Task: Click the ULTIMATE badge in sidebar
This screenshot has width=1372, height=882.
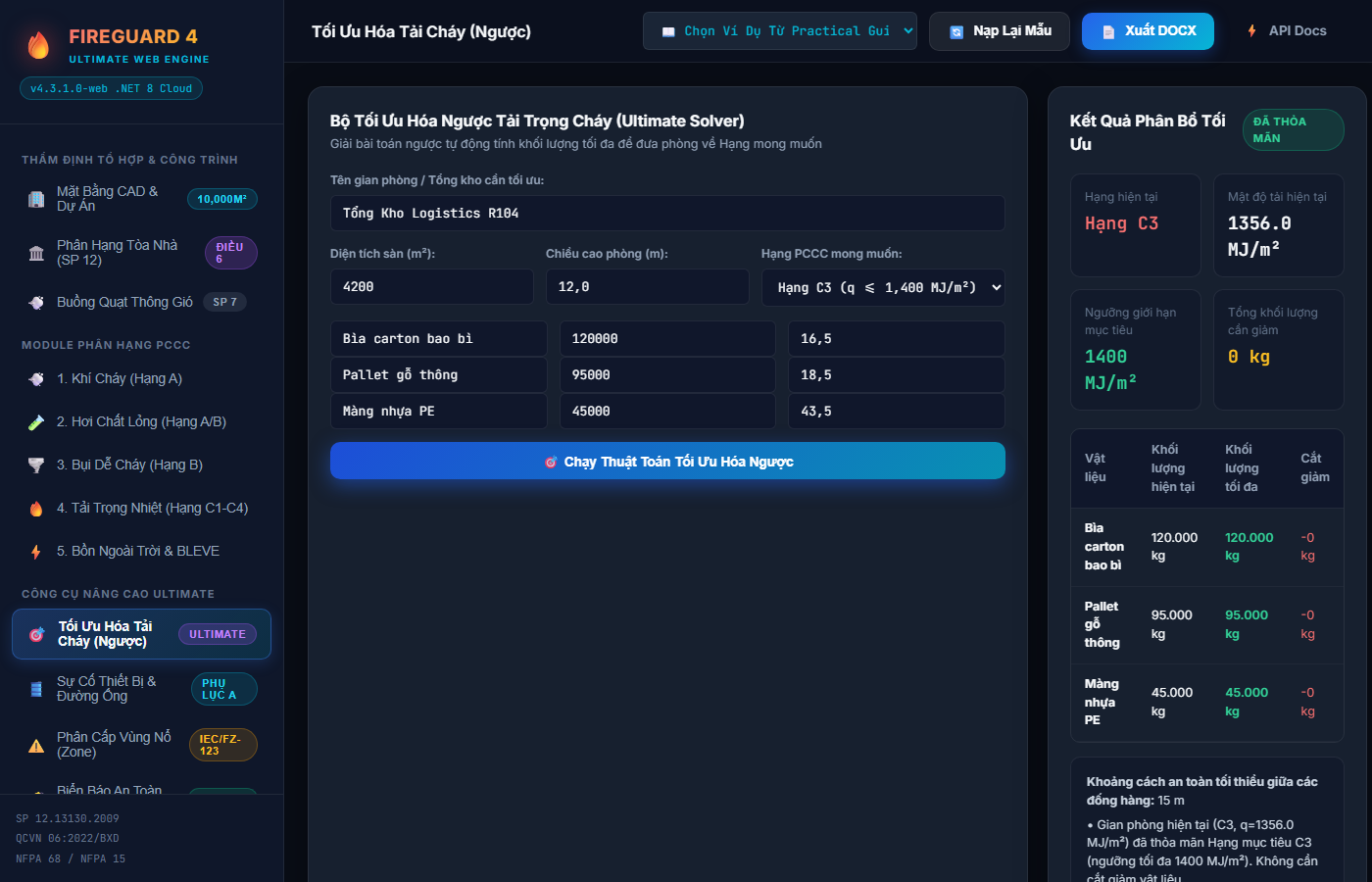Action: click(218, 634)
